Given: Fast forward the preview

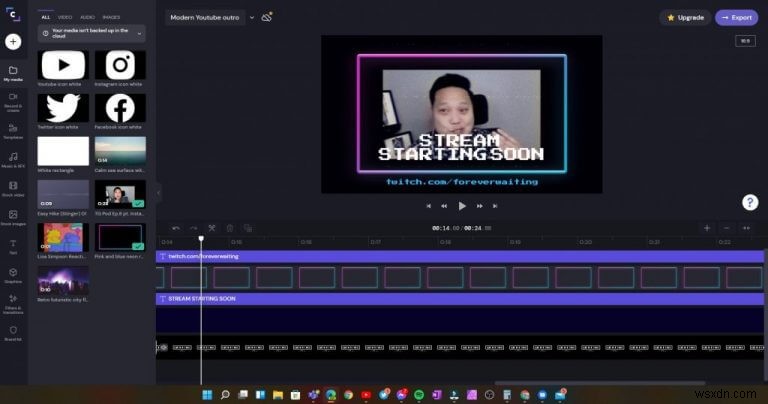Looking at the screenshot, I should pos(480,206).
